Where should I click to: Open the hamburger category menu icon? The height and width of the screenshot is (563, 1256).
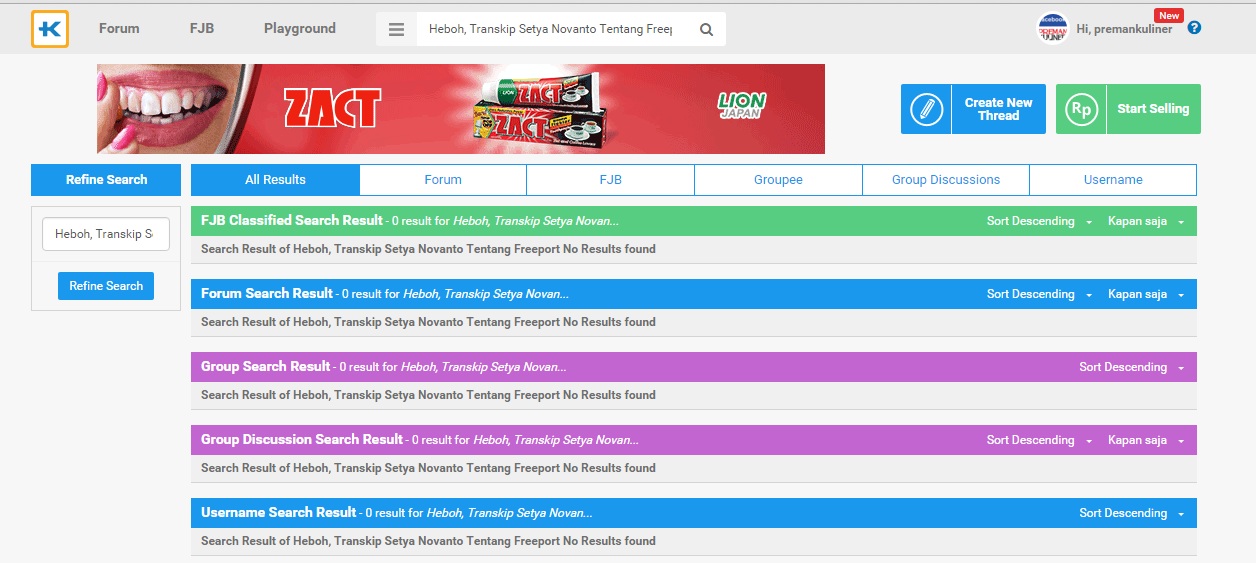396,30
